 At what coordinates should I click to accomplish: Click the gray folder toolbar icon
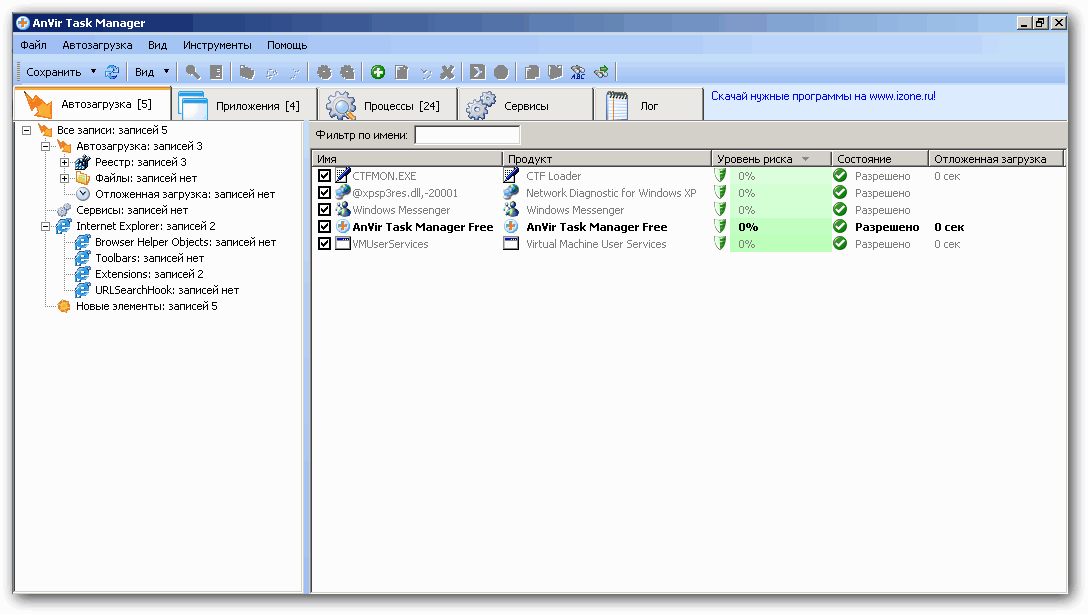point(246,71)
